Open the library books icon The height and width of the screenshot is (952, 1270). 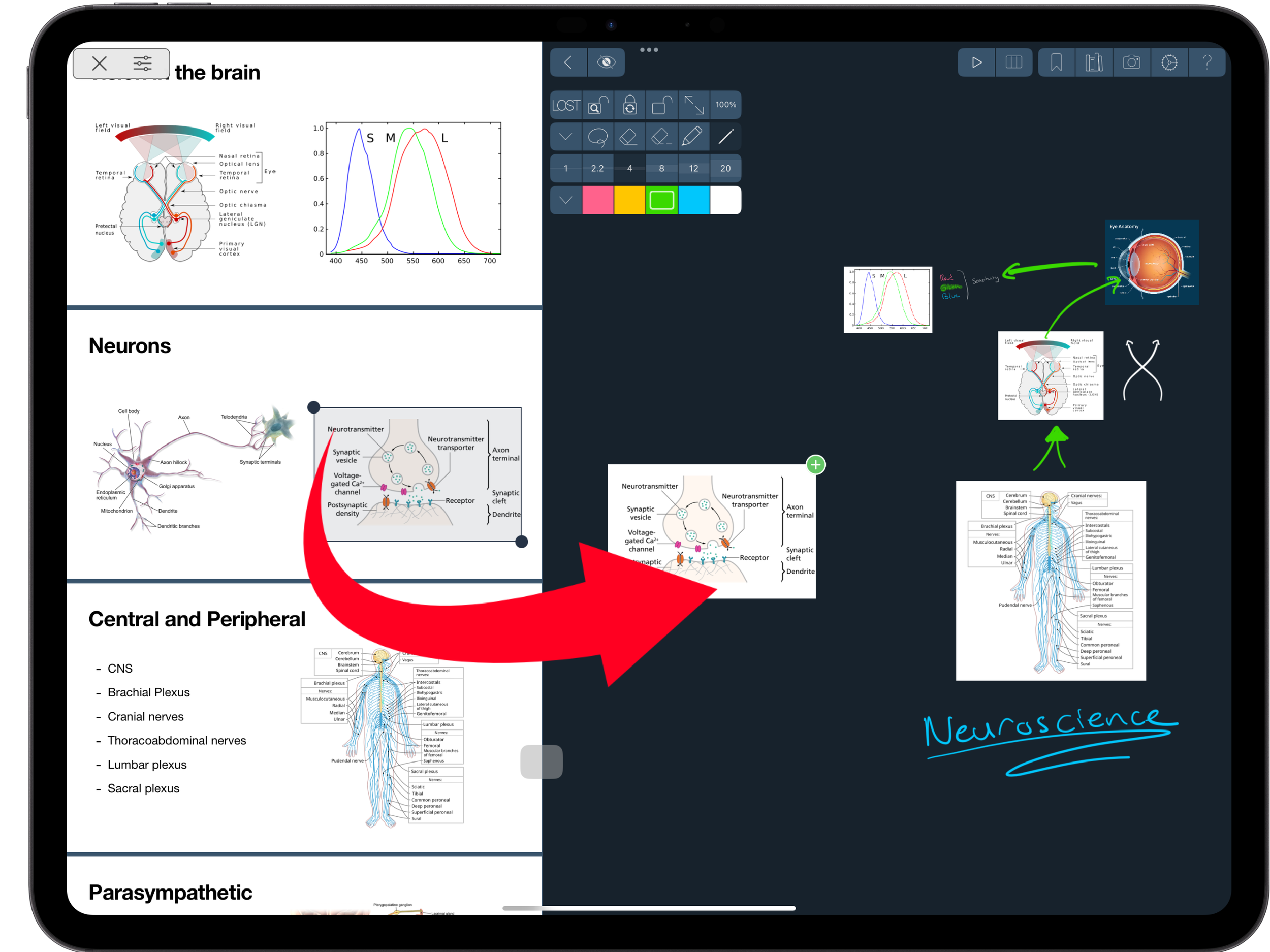[x=1093, y=62]
